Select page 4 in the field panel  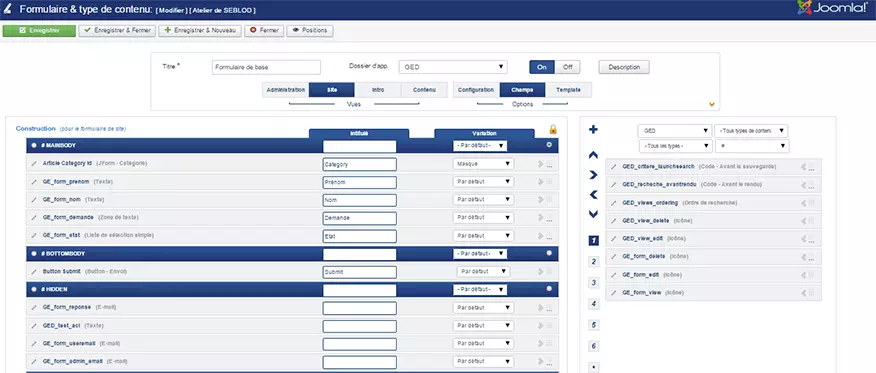pos(594,304)
